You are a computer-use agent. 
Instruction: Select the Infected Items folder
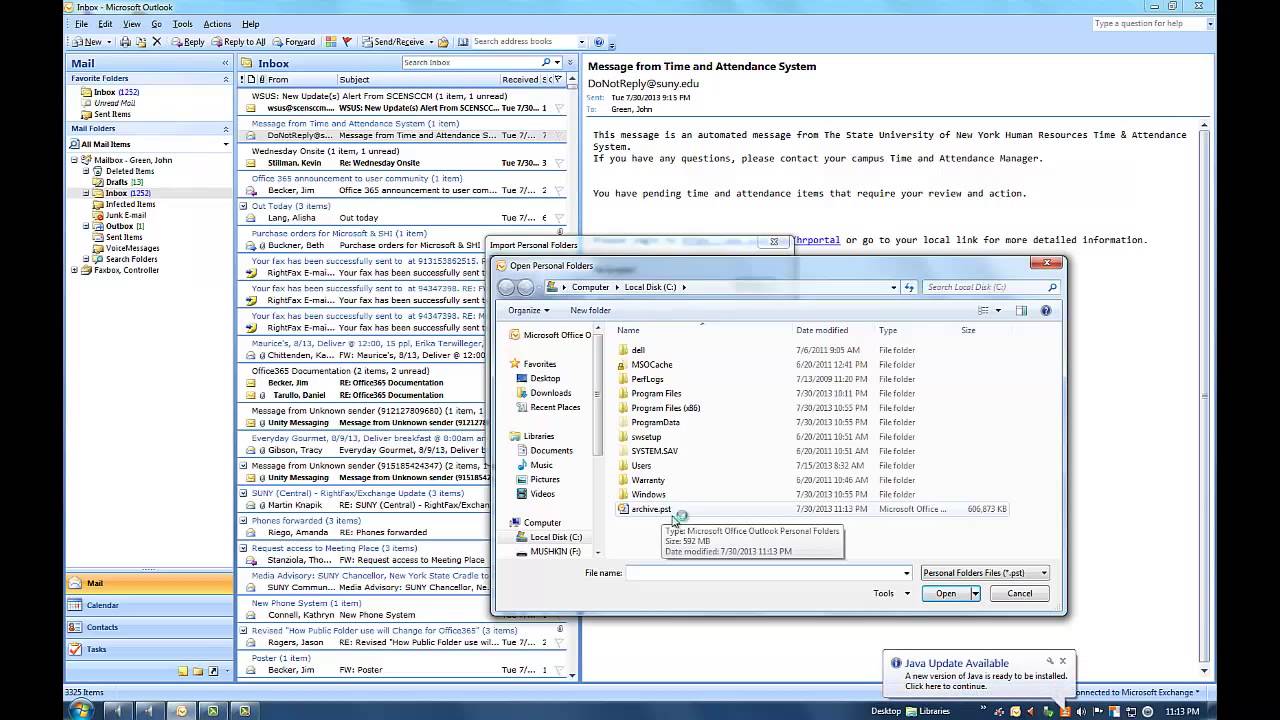(129, 204)
